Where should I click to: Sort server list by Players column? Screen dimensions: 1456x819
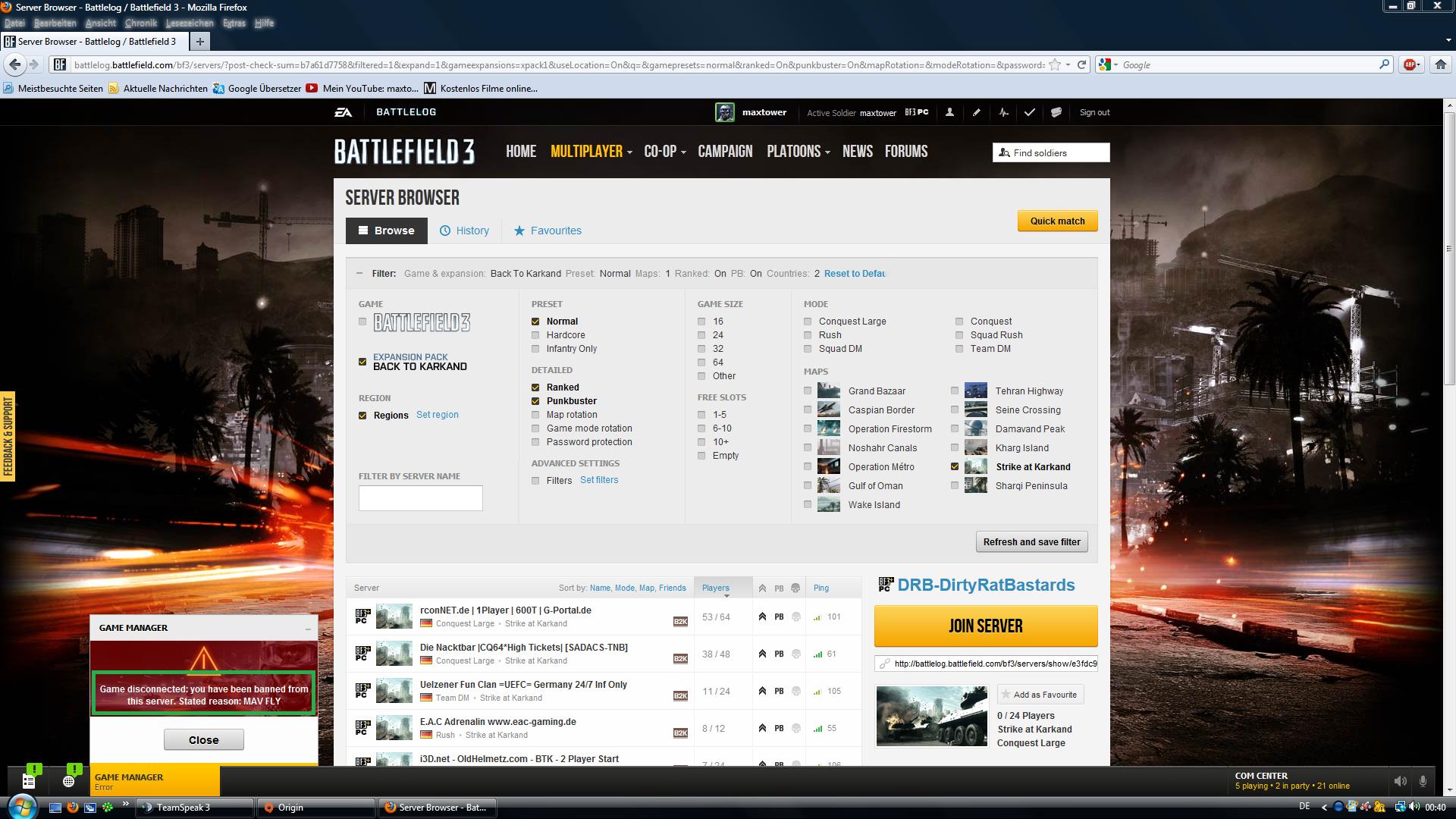716,588
